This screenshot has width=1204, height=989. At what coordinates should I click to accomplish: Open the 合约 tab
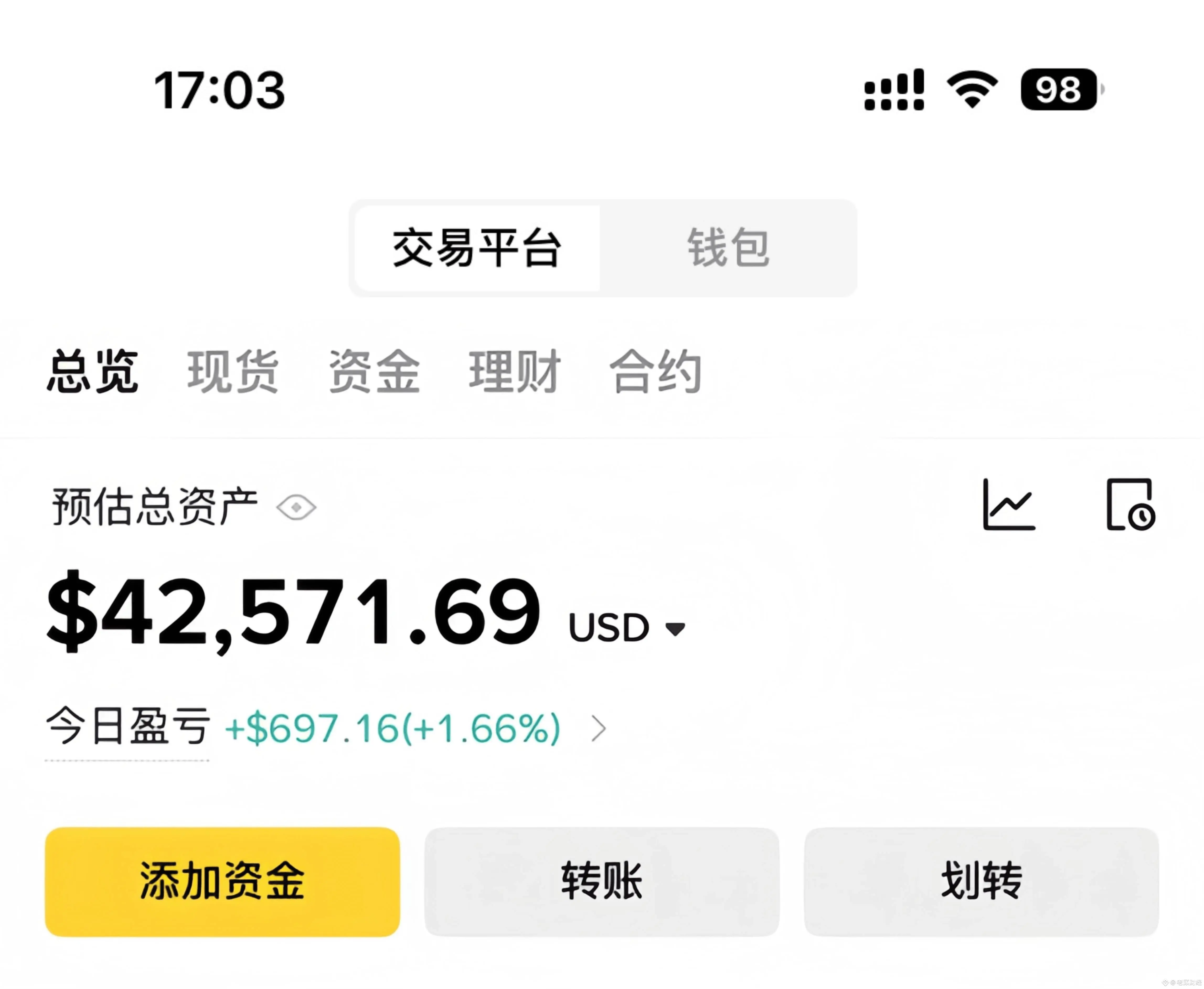click(x=655, y=372)
